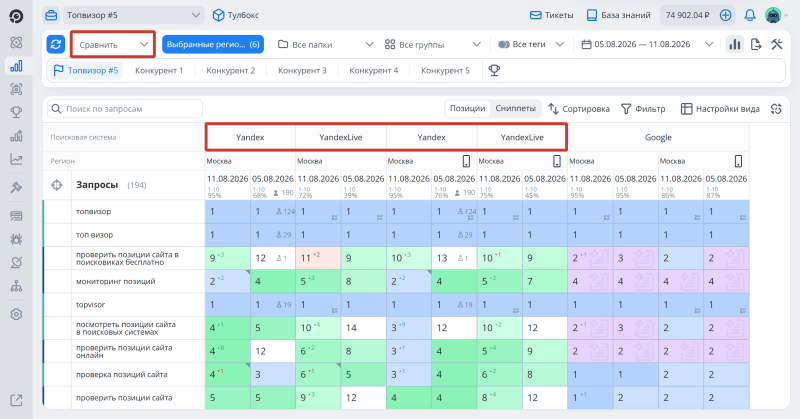Click the Google search engine header
The width and height of the screenshot is (800, 419).
pyautogui.click(x=658, y=137)
